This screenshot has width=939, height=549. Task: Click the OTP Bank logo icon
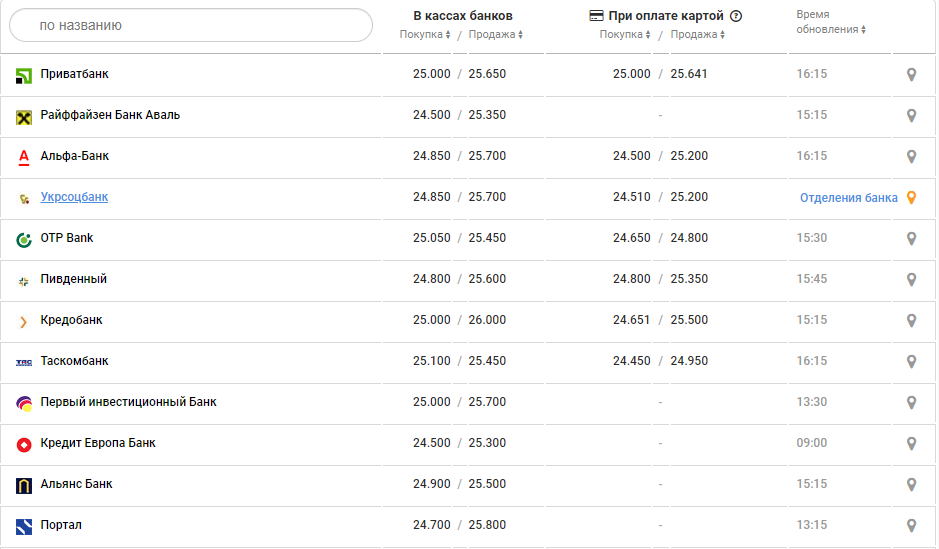point(24,239)
